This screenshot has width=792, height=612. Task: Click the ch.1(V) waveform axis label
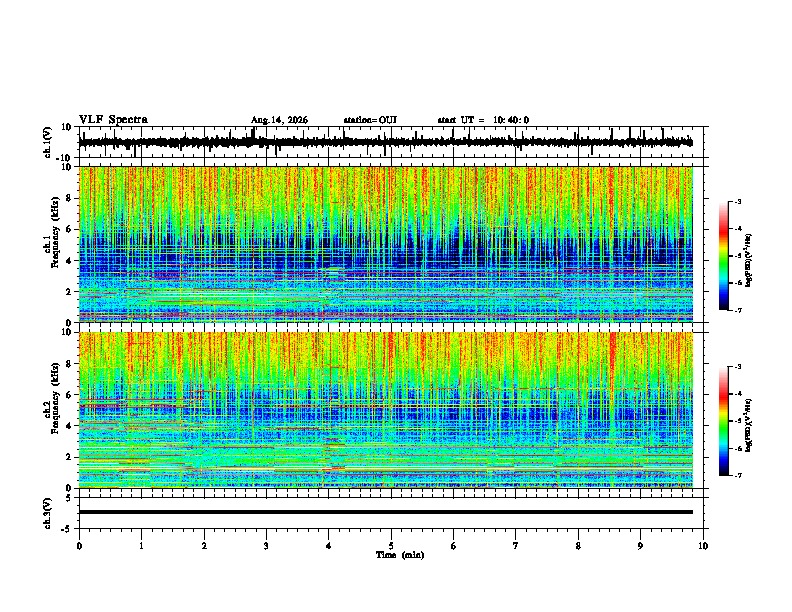click(48, 142)
